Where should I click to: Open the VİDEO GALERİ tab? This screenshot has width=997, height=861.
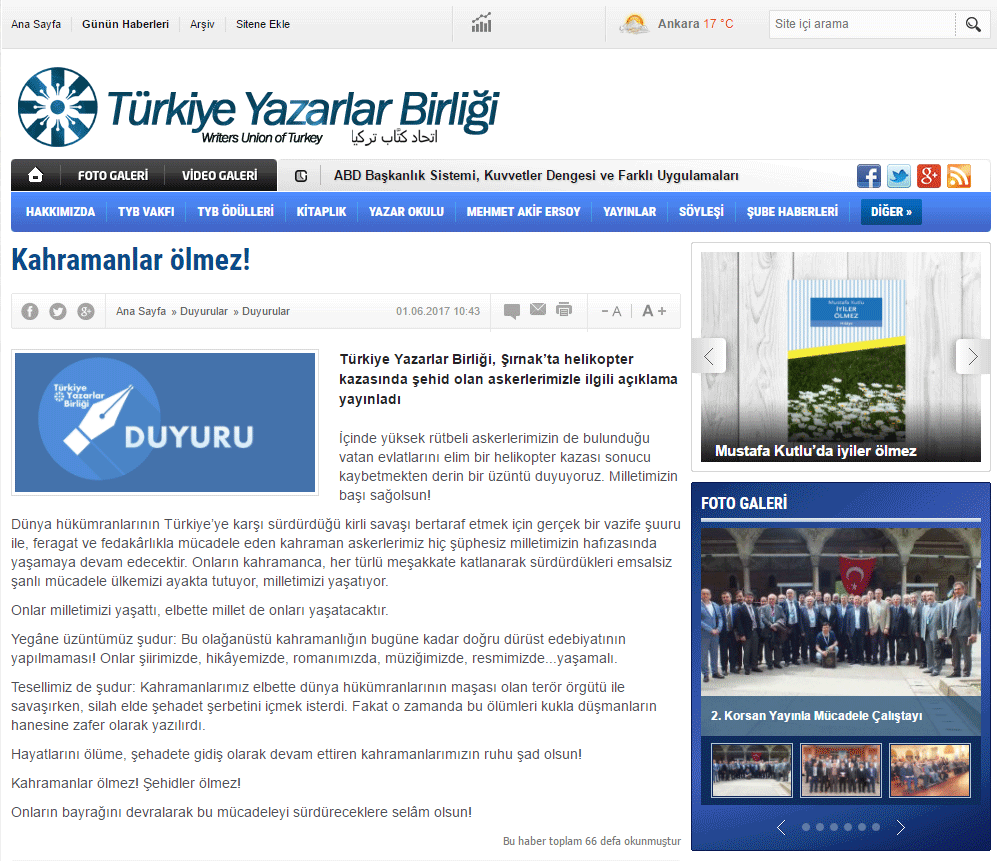[220, 176]
